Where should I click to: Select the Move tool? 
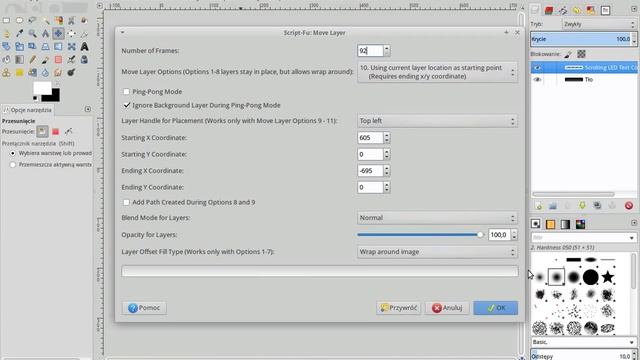coord(58,33)
